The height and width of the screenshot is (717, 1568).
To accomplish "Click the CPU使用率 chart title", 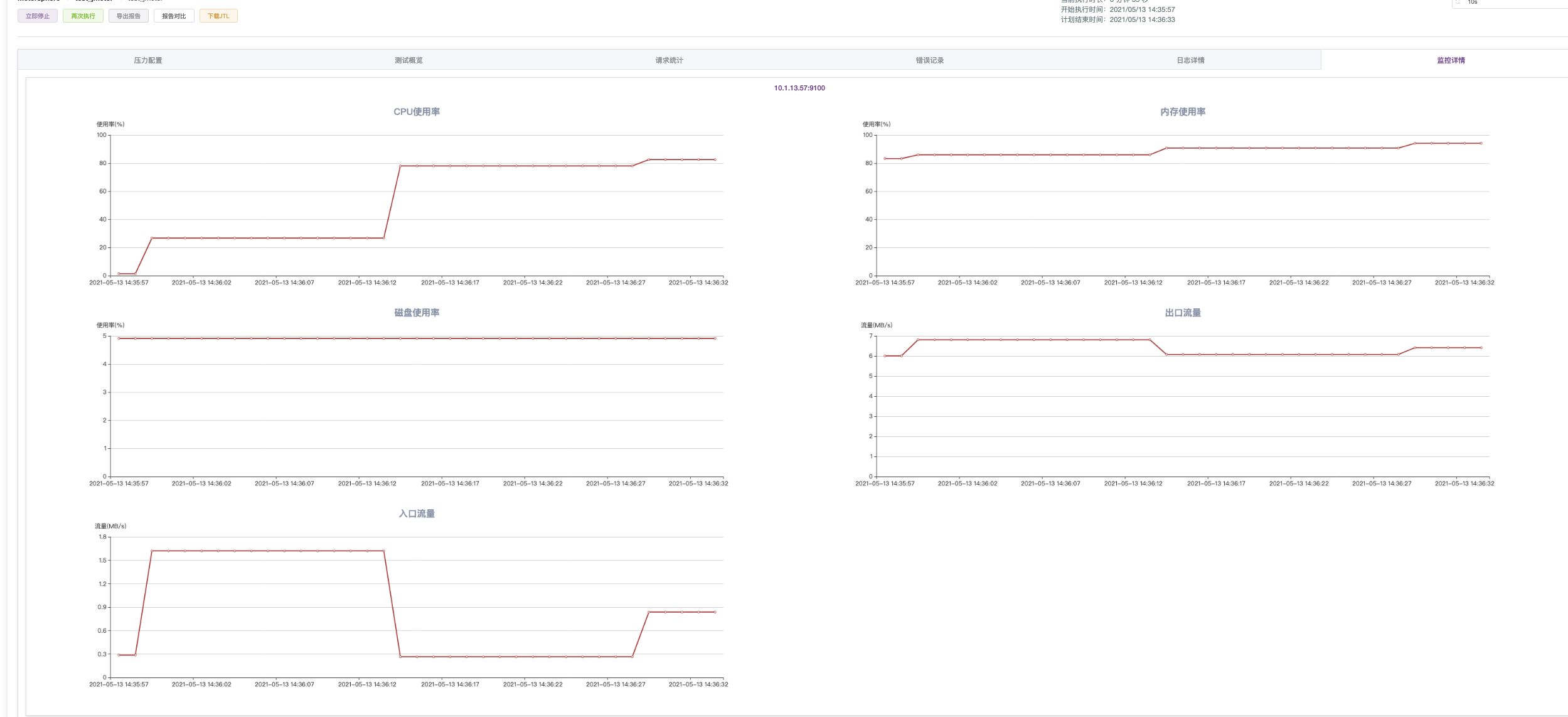I will [x=417, y=112].
